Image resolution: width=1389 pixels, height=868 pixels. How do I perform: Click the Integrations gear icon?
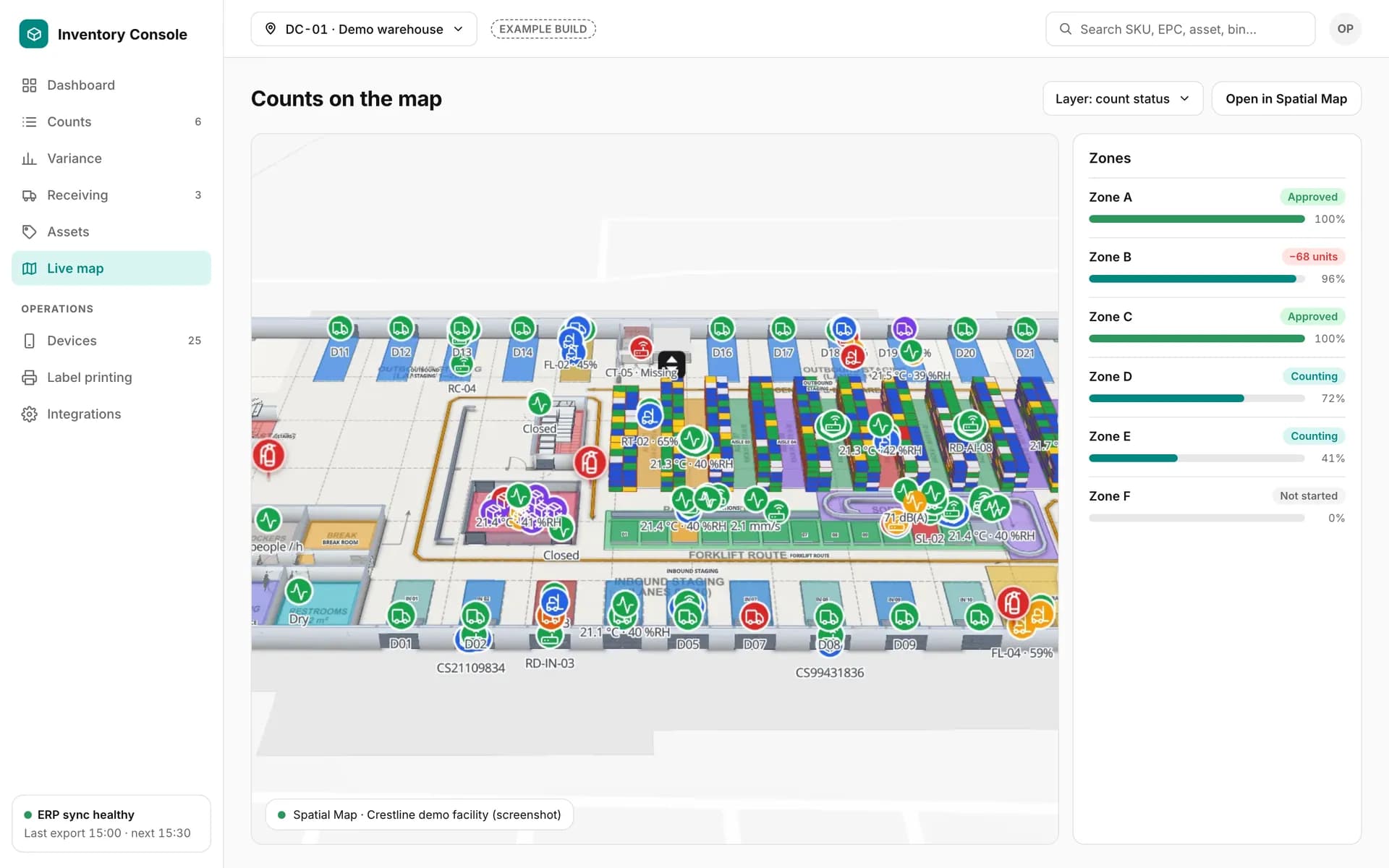point(29,414)
